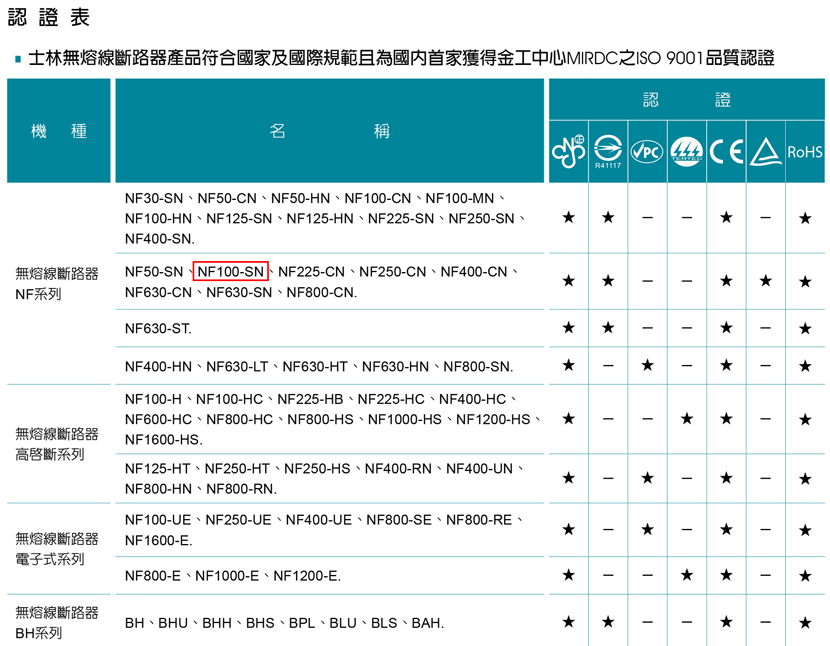The image size is (830, 646).
Task: Click the NF800-SN model name
Action: tap(478, 366)
